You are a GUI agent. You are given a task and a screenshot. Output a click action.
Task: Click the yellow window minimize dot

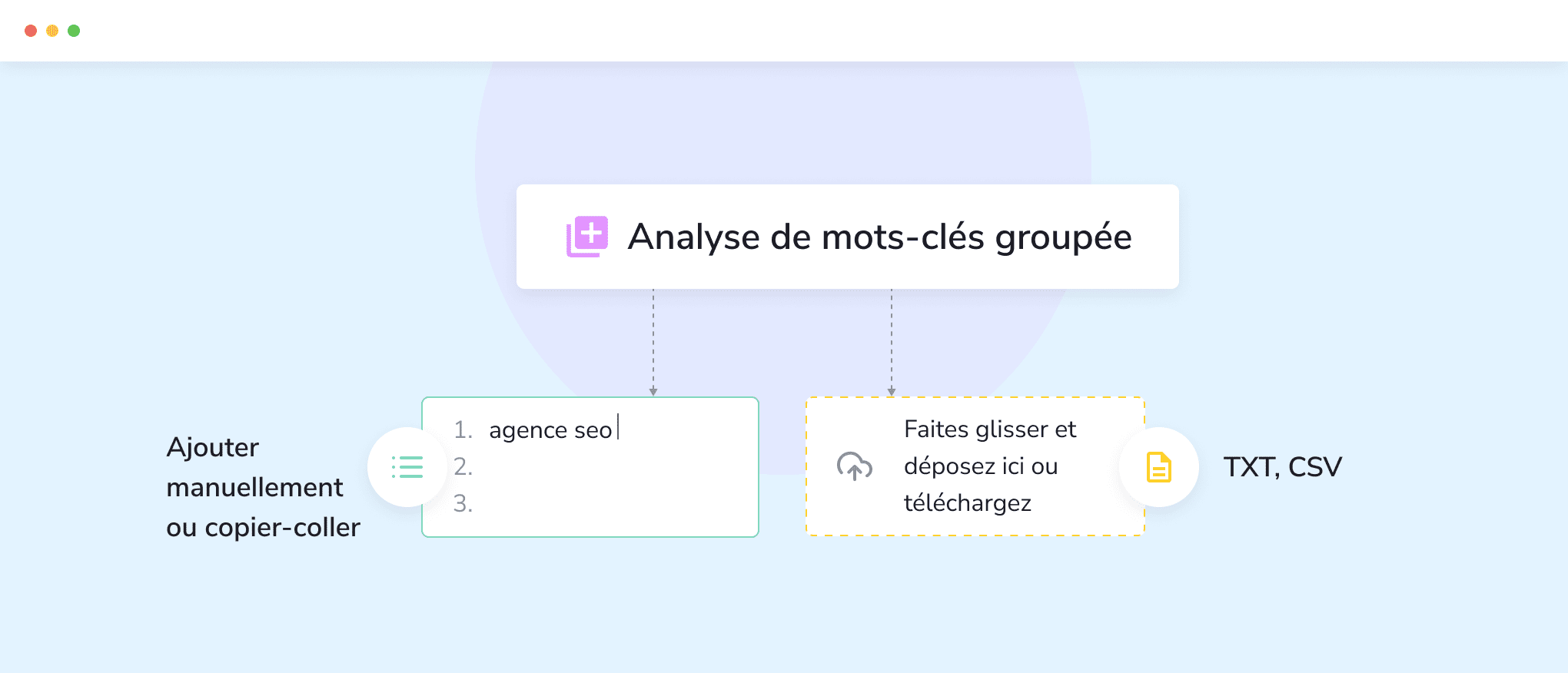pyautogui.click(x=52, y=31)
